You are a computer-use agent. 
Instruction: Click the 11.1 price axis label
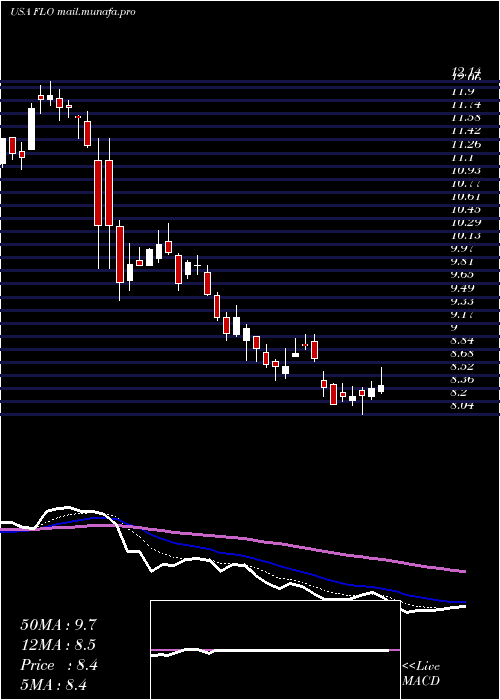pos(462,157)
